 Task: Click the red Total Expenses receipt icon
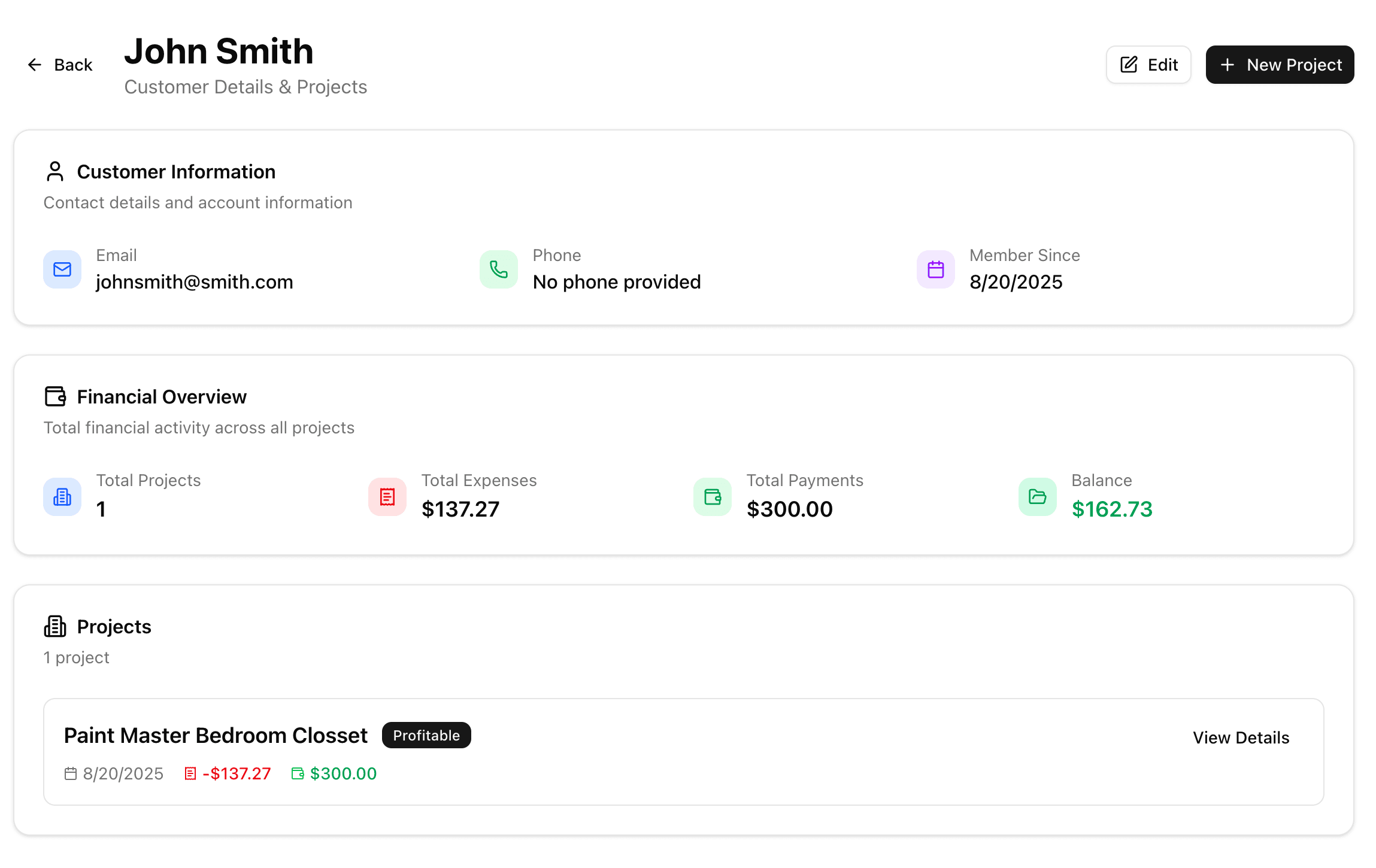click(387, 497)
